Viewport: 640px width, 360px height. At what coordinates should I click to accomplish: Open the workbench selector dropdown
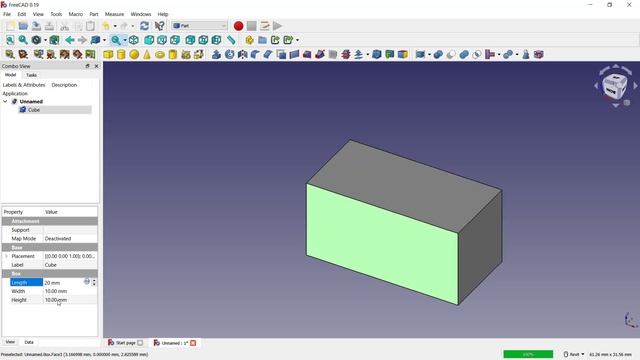[199, 26]
